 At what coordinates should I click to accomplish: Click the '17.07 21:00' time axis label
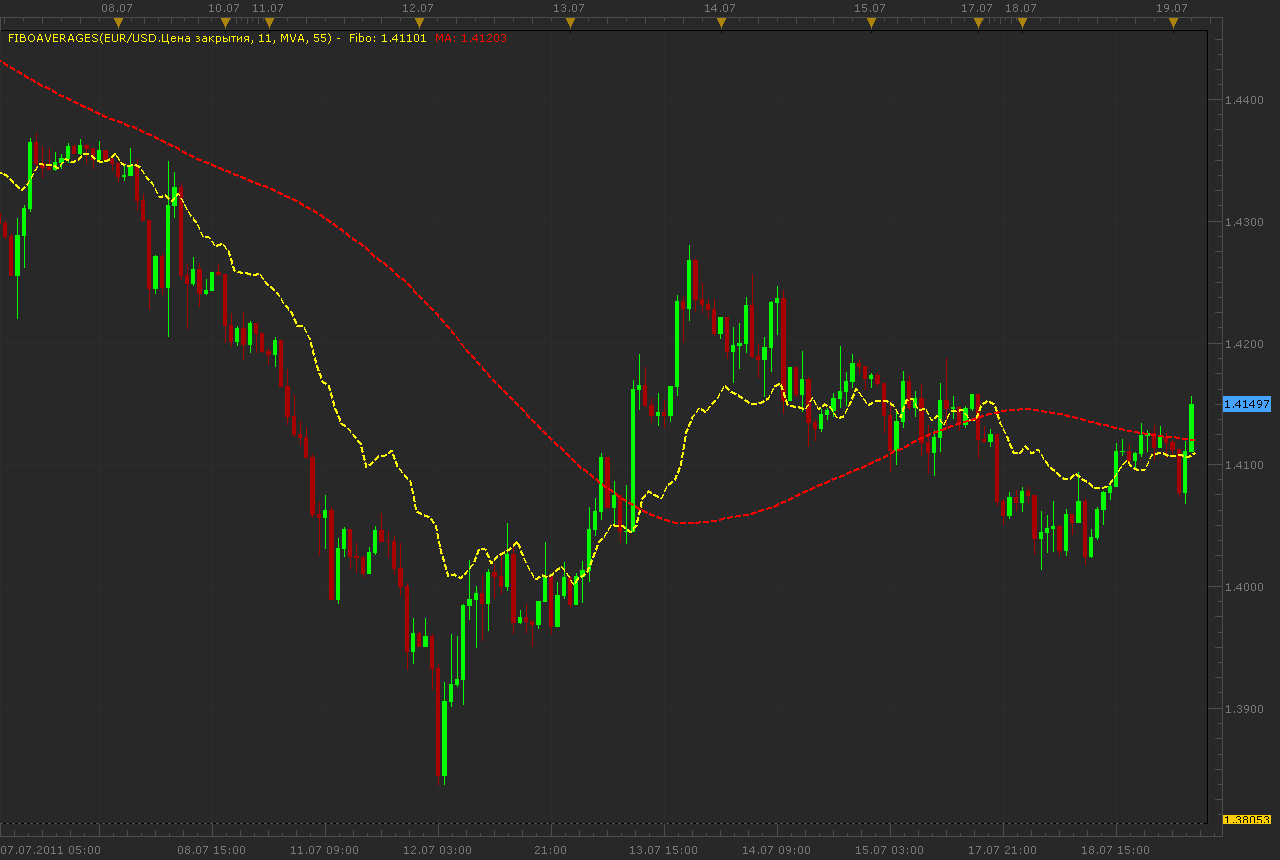click(1002, 851)
